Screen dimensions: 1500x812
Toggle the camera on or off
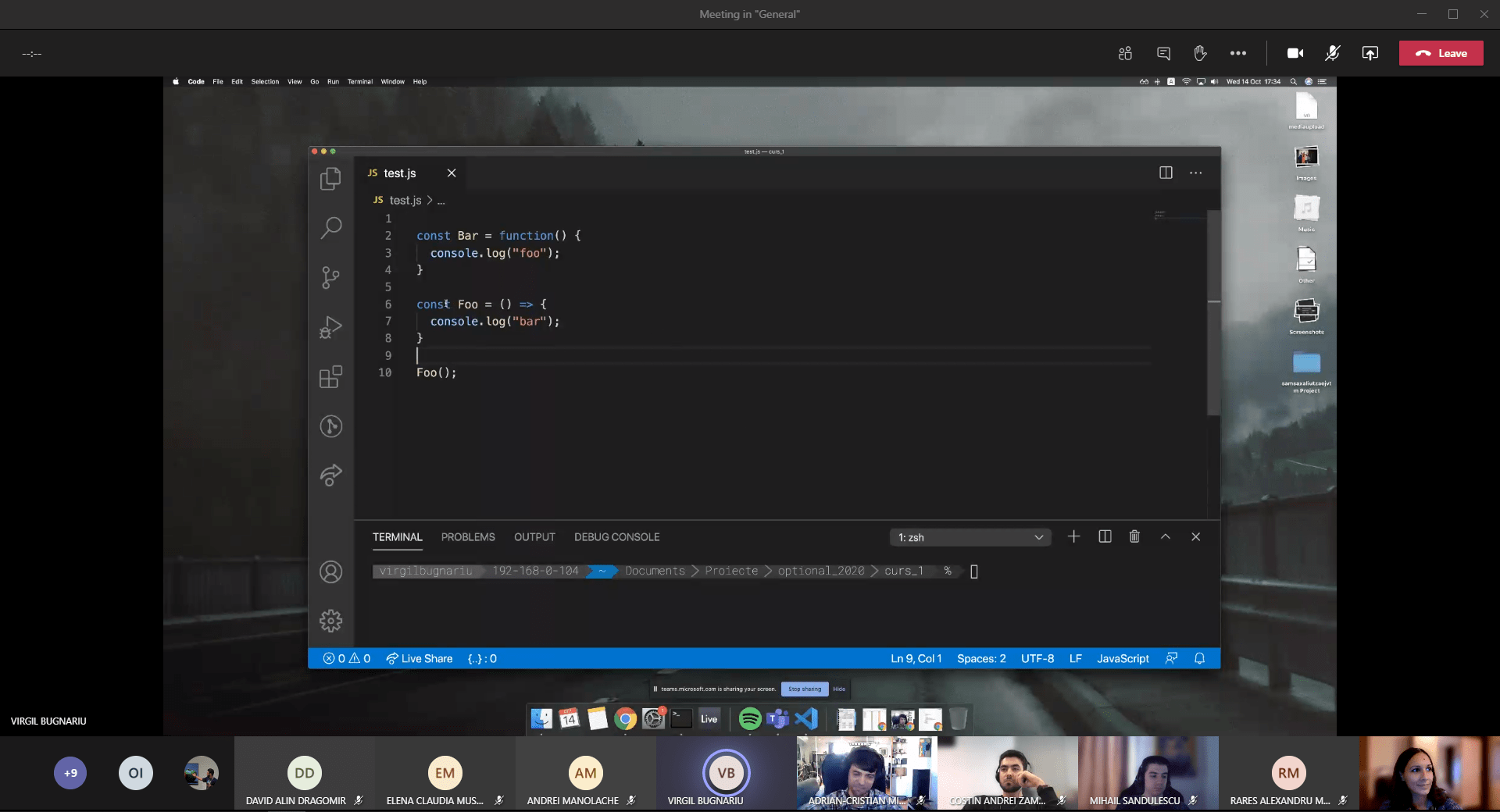1295,53
